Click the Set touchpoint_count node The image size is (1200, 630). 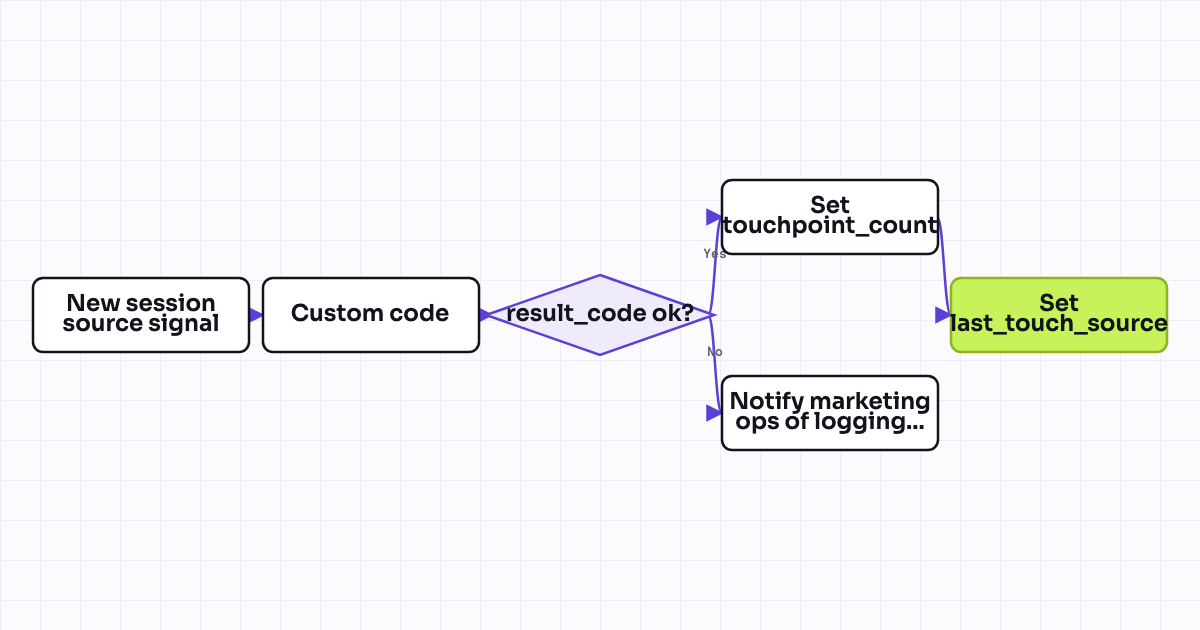830,217
